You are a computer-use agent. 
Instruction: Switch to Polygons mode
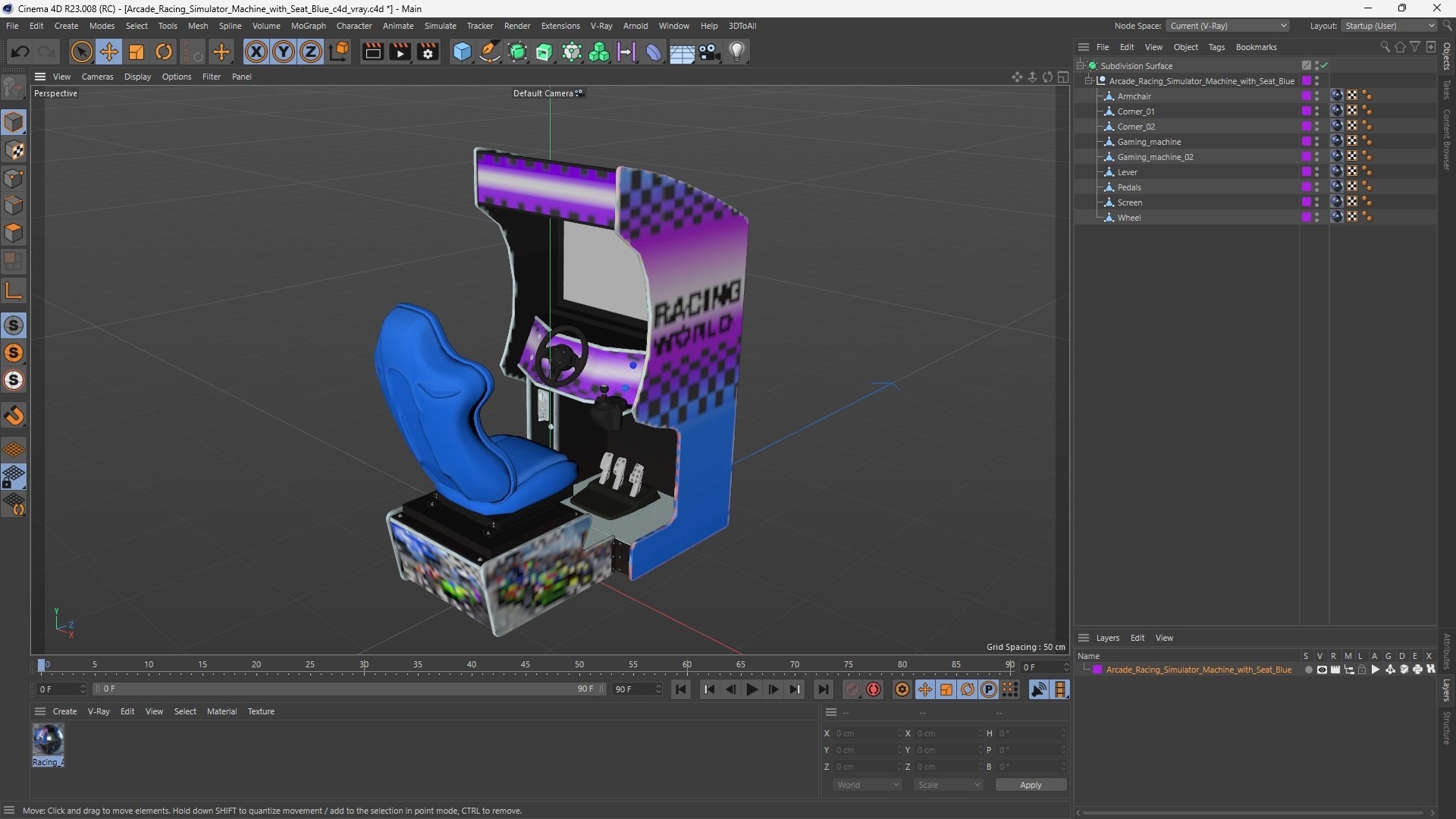(x=14, y=233)
